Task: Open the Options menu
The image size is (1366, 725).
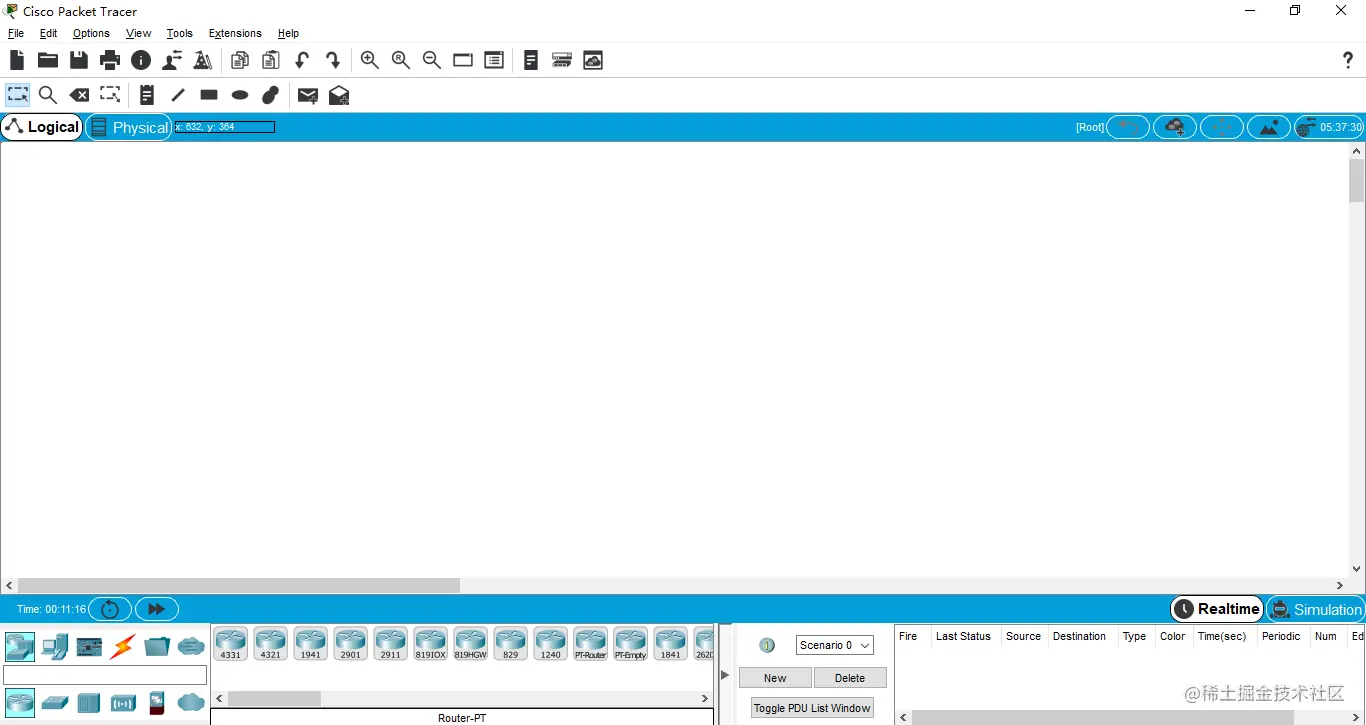Action: tap(91, 33)
